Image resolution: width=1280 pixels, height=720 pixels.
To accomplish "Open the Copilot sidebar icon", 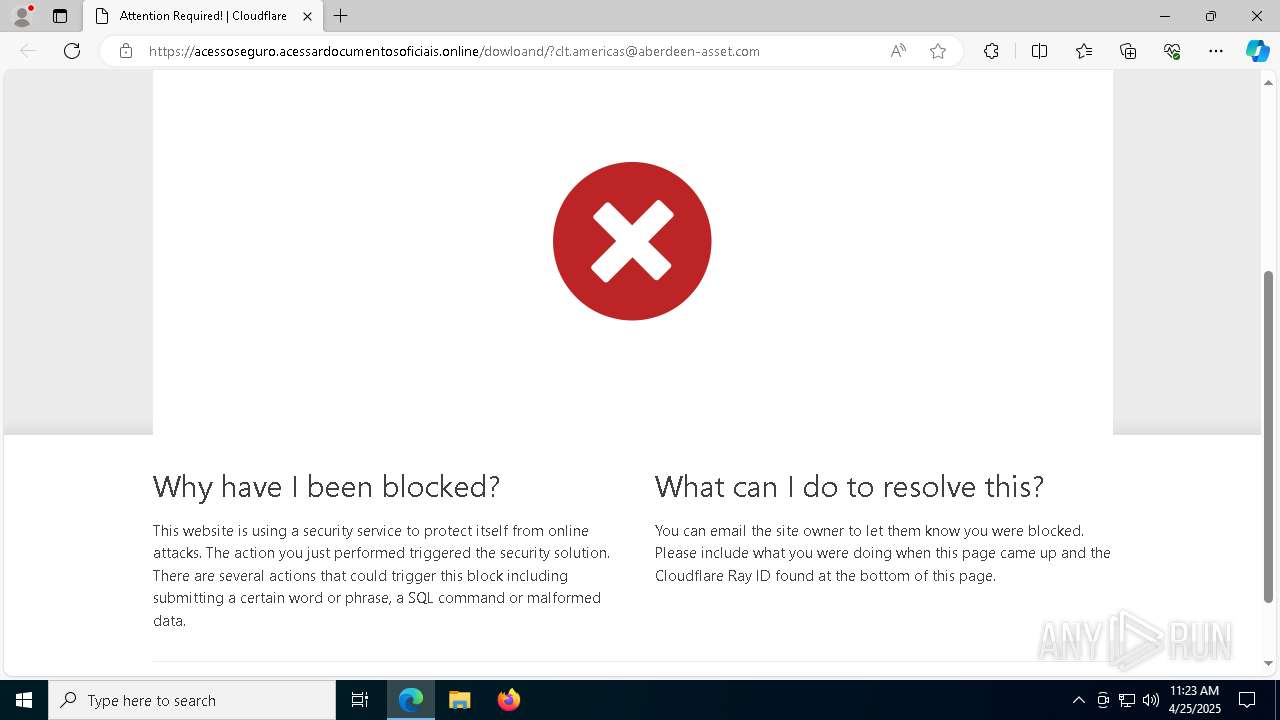I will tap(1257, 51).
